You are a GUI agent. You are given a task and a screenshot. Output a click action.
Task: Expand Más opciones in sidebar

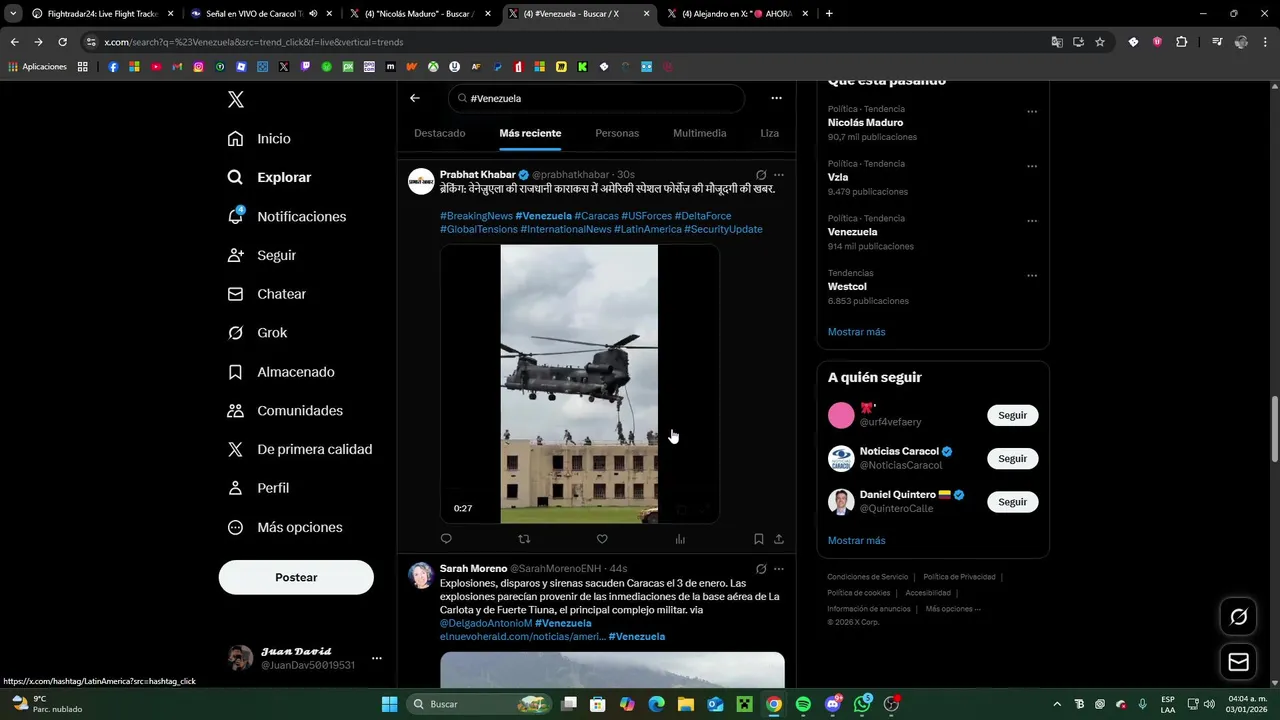[284, 527]
